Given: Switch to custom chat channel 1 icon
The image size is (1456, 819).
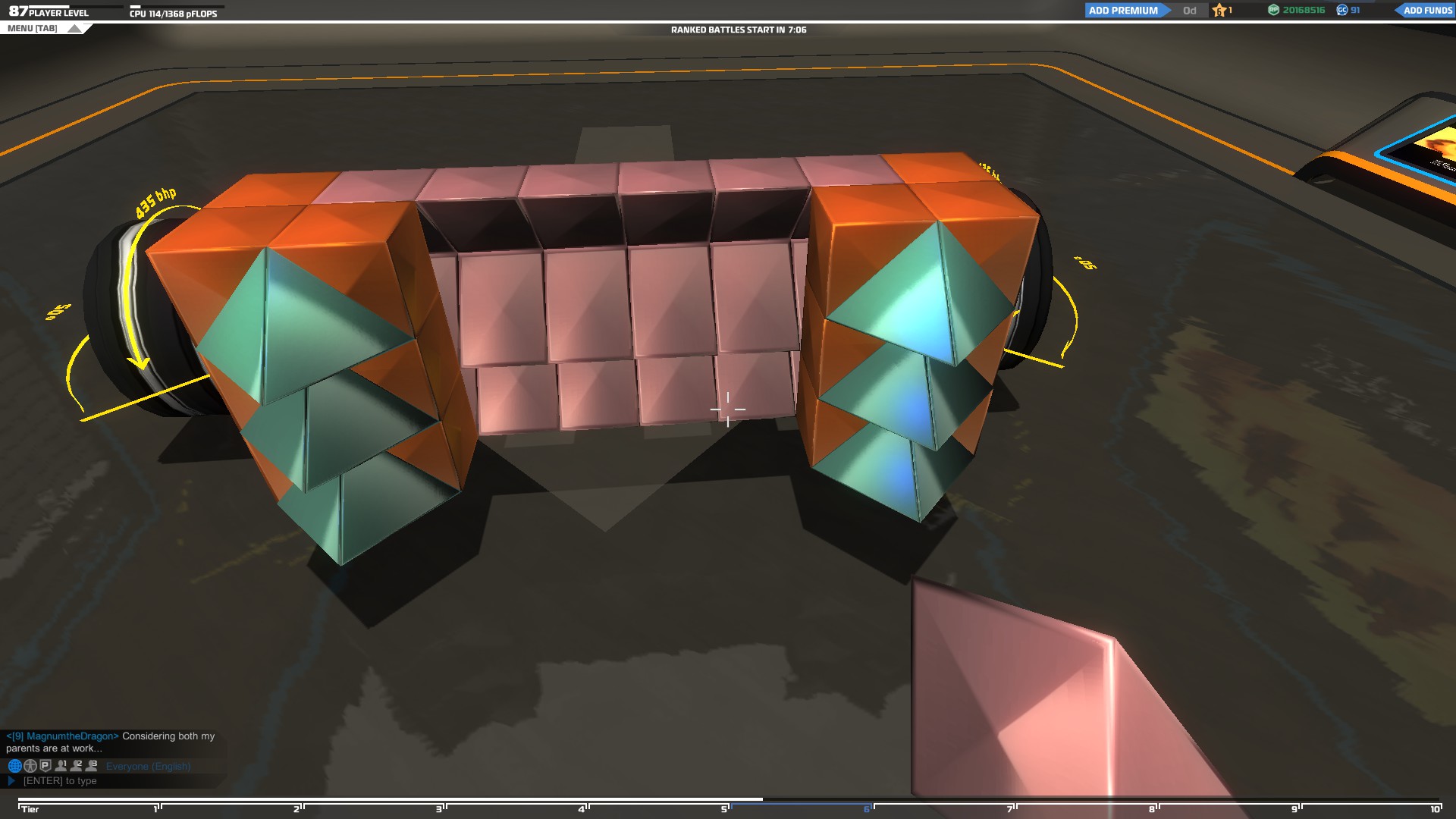Looking at the screenshot, I should tap(61, 766).
